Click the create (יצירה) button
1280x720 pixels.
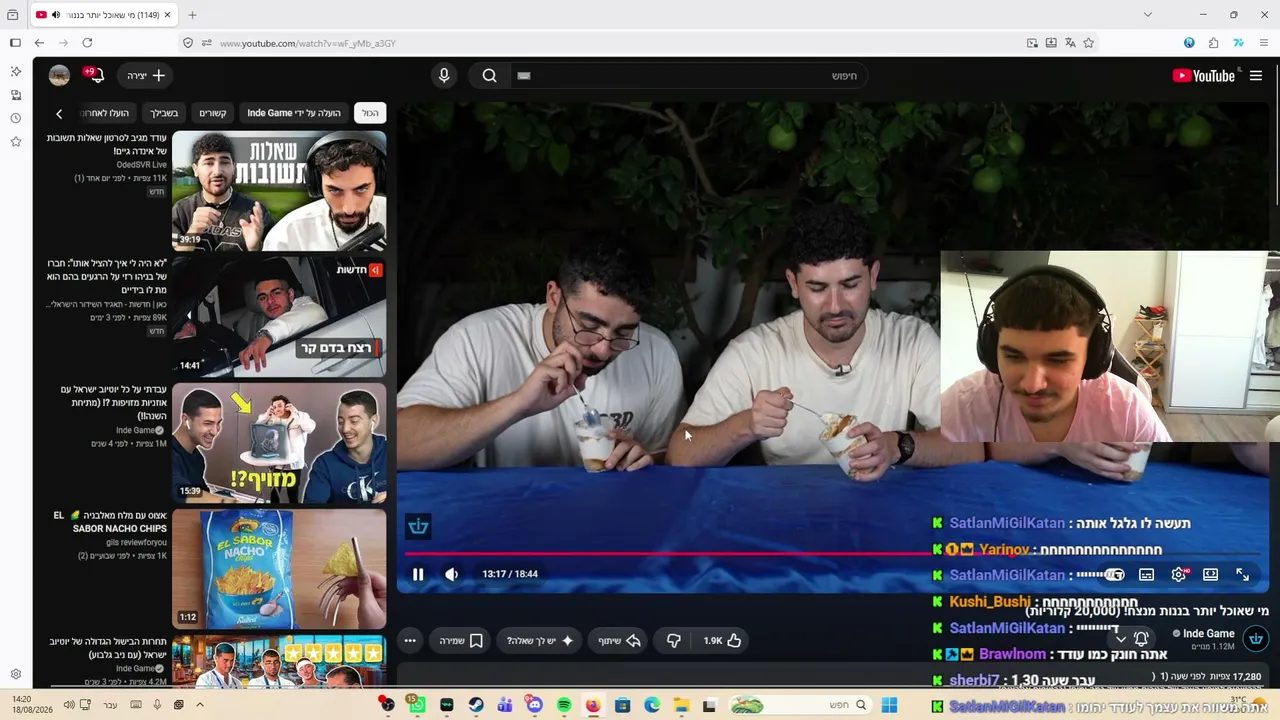point(147,76)
